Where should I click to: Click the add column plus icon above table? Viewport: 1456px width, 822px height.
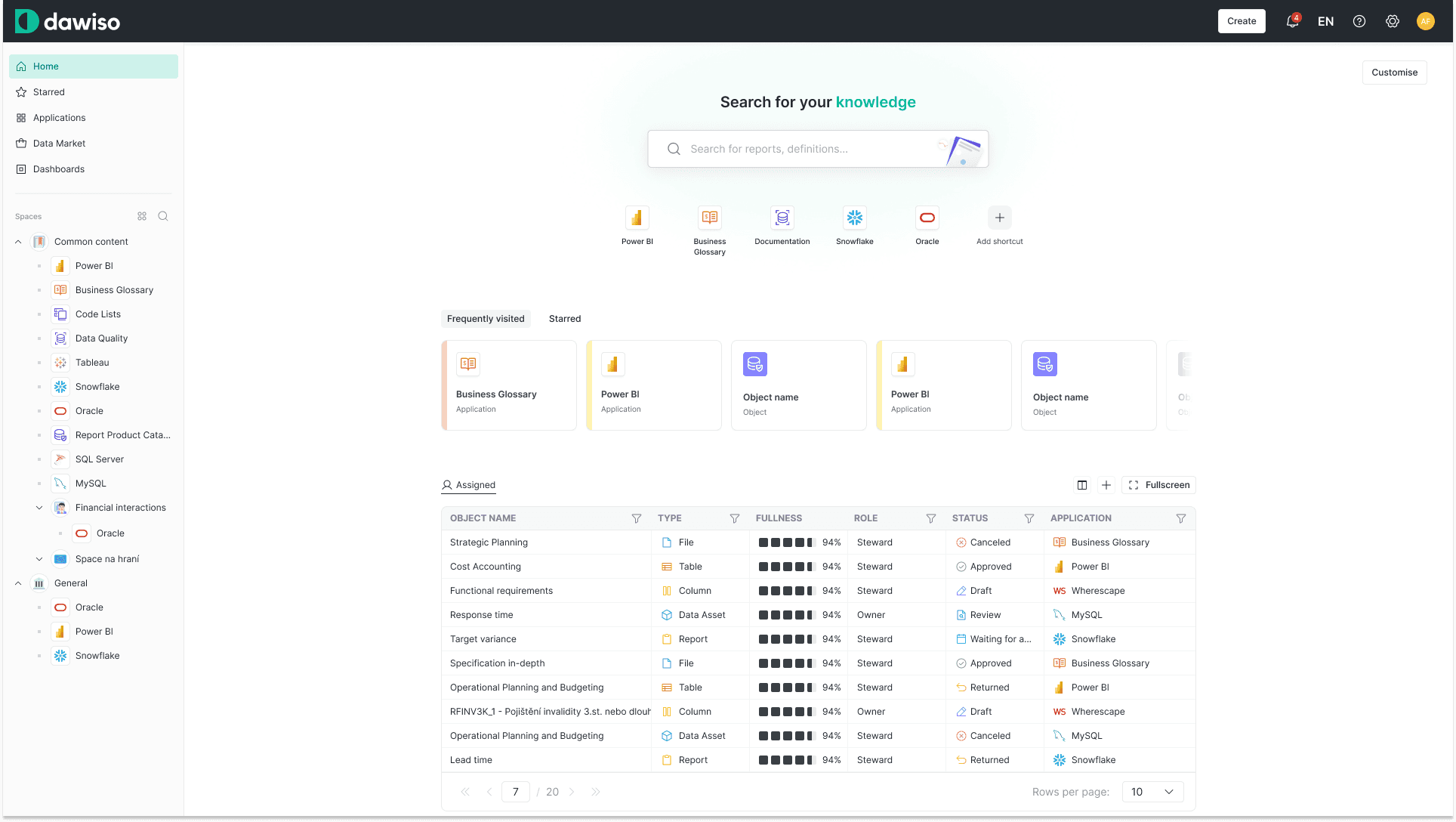click(1106, 485)
